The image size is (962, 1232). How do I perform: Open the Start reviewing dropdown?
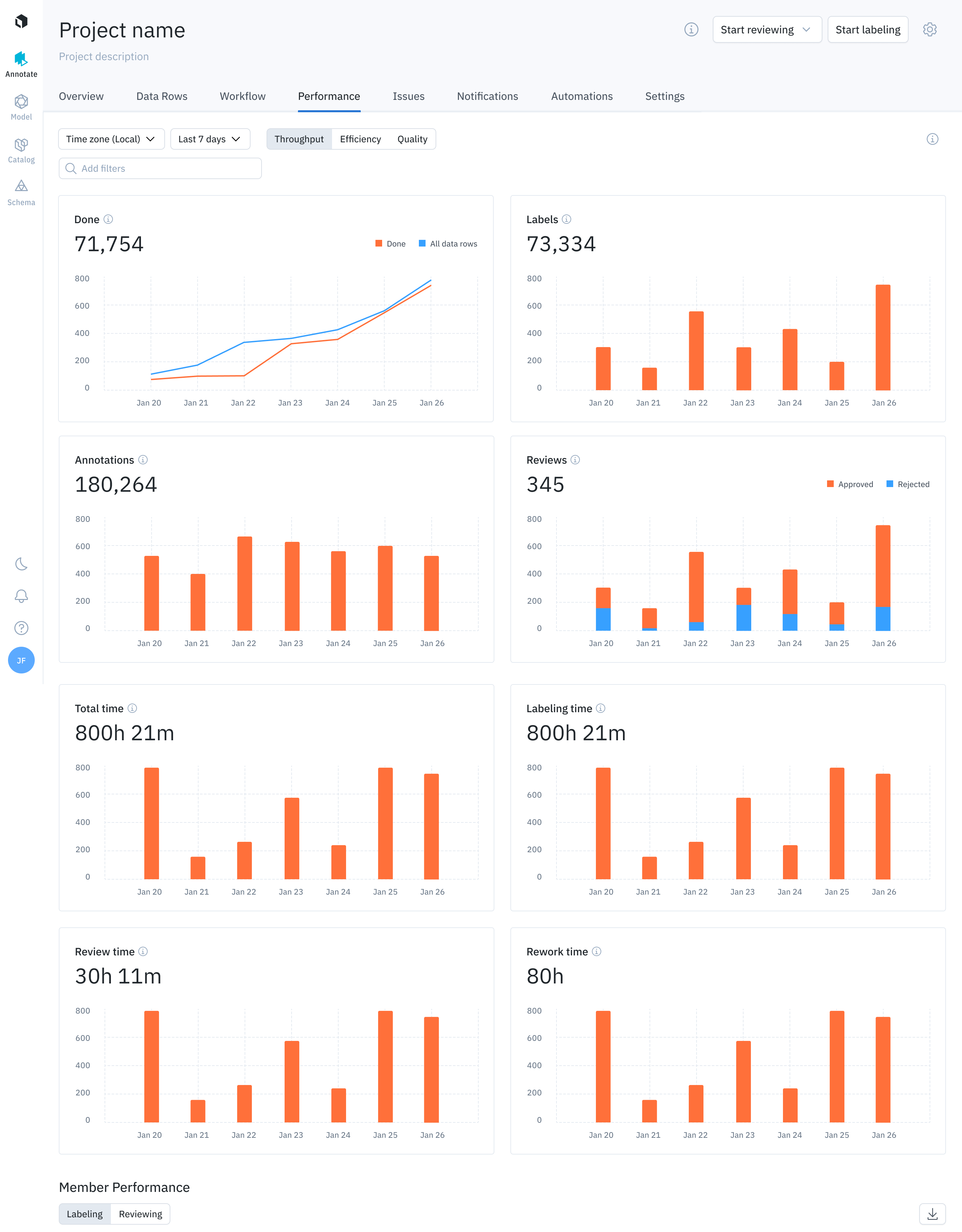[x=766, y=30]
